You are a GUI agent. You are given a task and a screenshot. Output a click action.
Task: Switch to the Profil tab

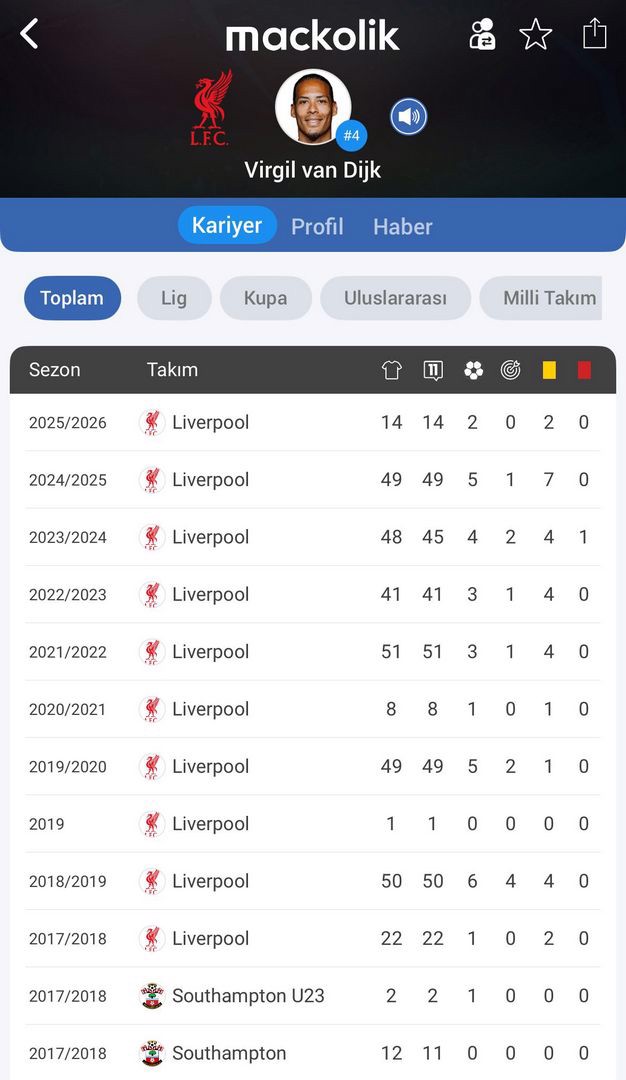click(317, 226)
